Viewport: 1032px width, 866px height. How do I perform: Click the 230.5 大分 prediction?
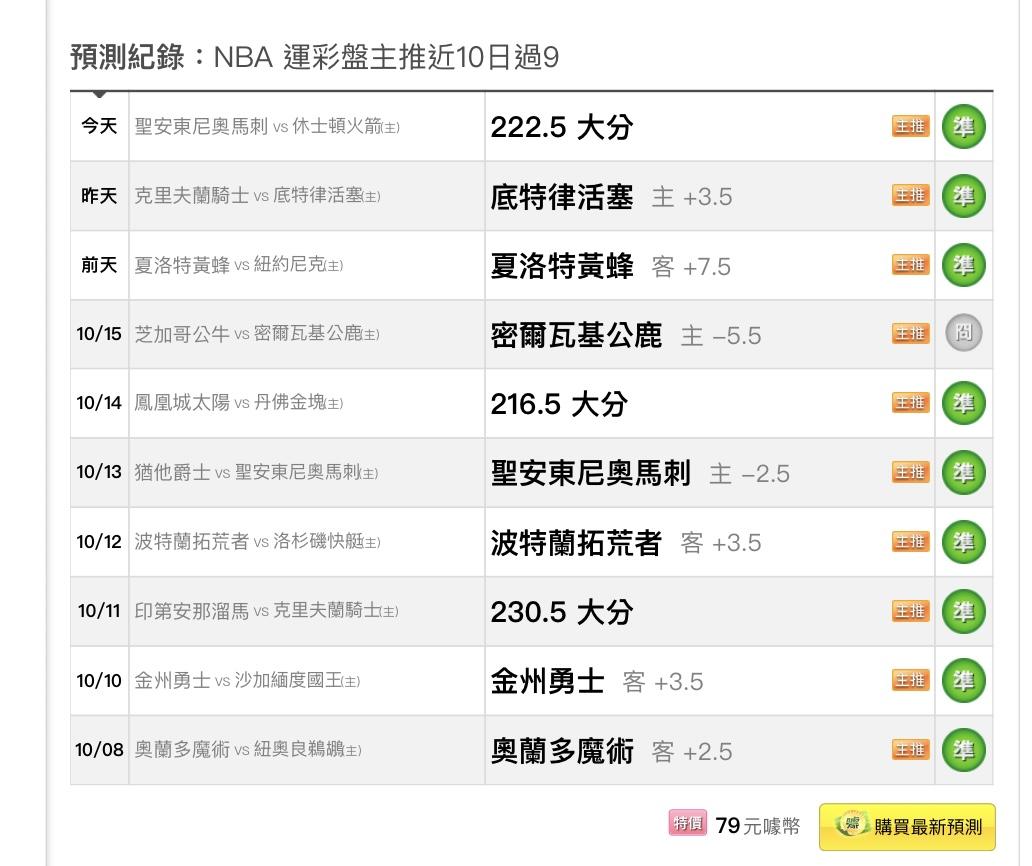(562, 612)
